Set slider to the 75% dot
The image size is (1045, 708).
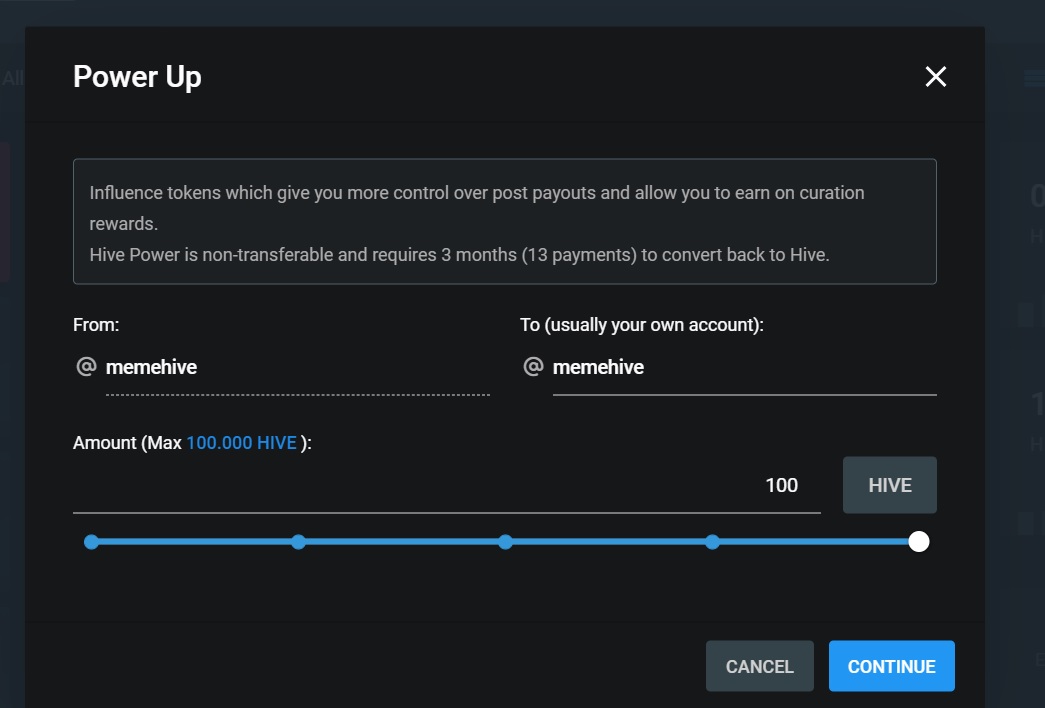click(x=712, y=542)
